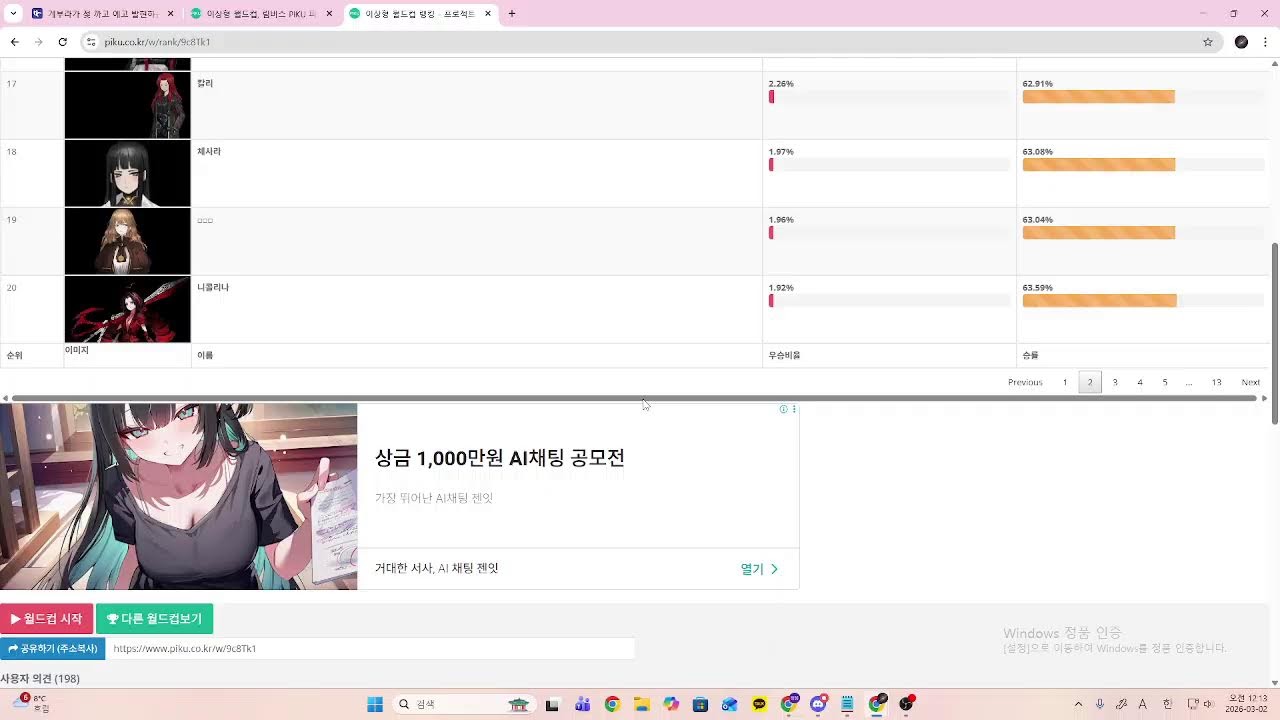Open the Chrome profile avatar
The width and height of the screenshot is (1280, 720).
tap(1241, 42)
